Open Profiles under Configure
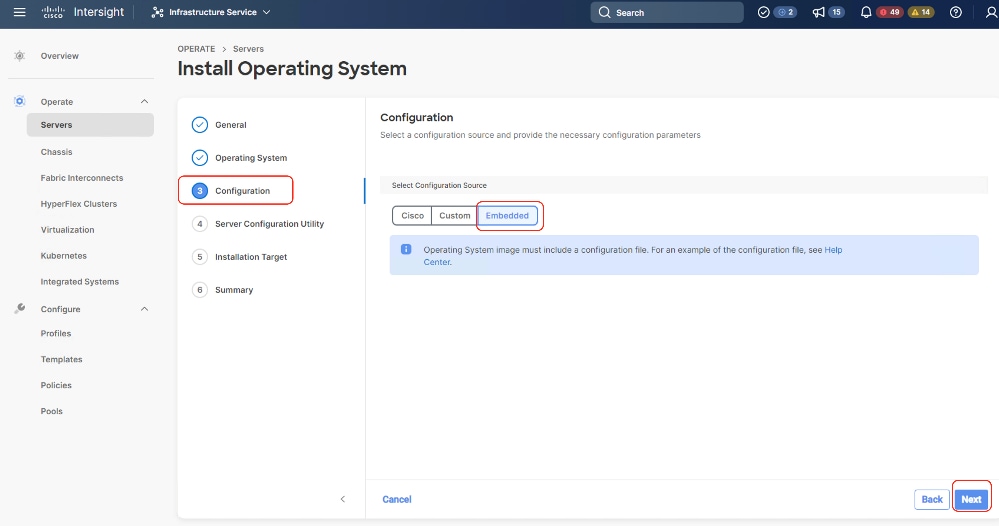Image resolution: width=999 pixels, height=526 pixels. pyautogui.click(x=56, y=334)
